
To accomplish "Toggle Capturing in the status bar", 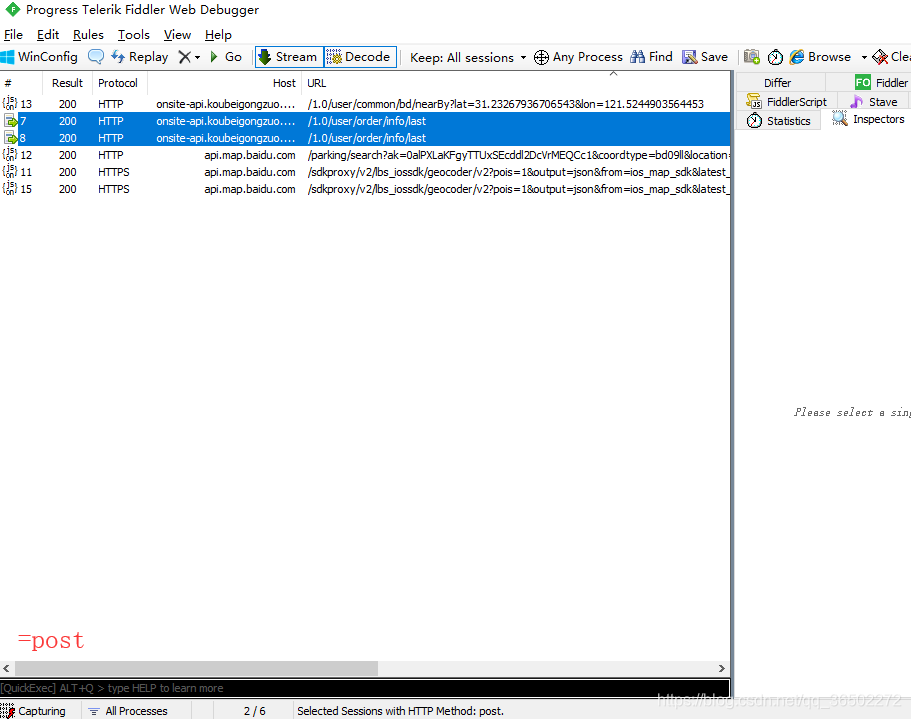I will point(35,711).
